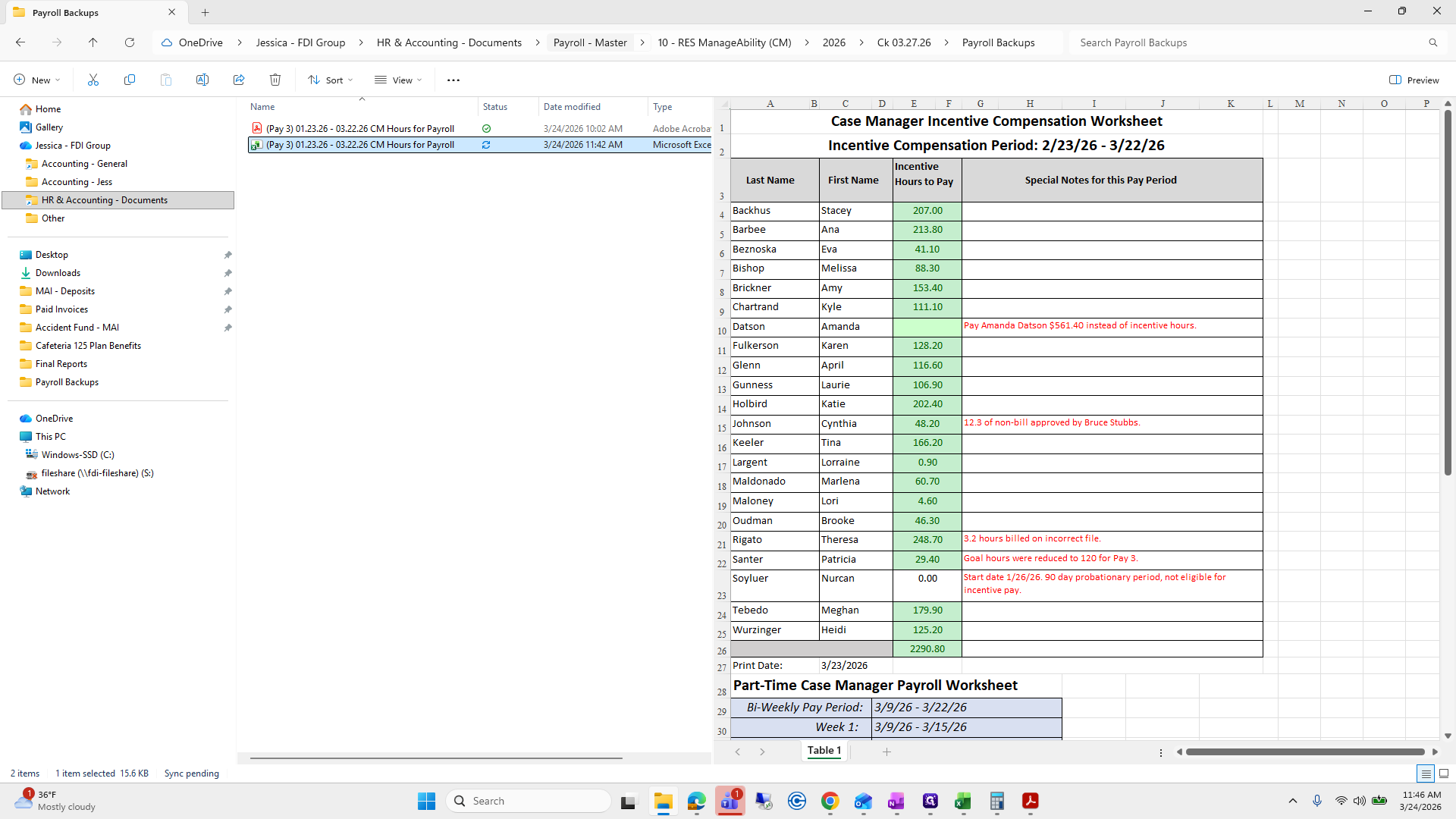Viewport: 1456px width, 819px height.
Task: Switch to Details view layout icon
Action: (x=1426, y=773)
